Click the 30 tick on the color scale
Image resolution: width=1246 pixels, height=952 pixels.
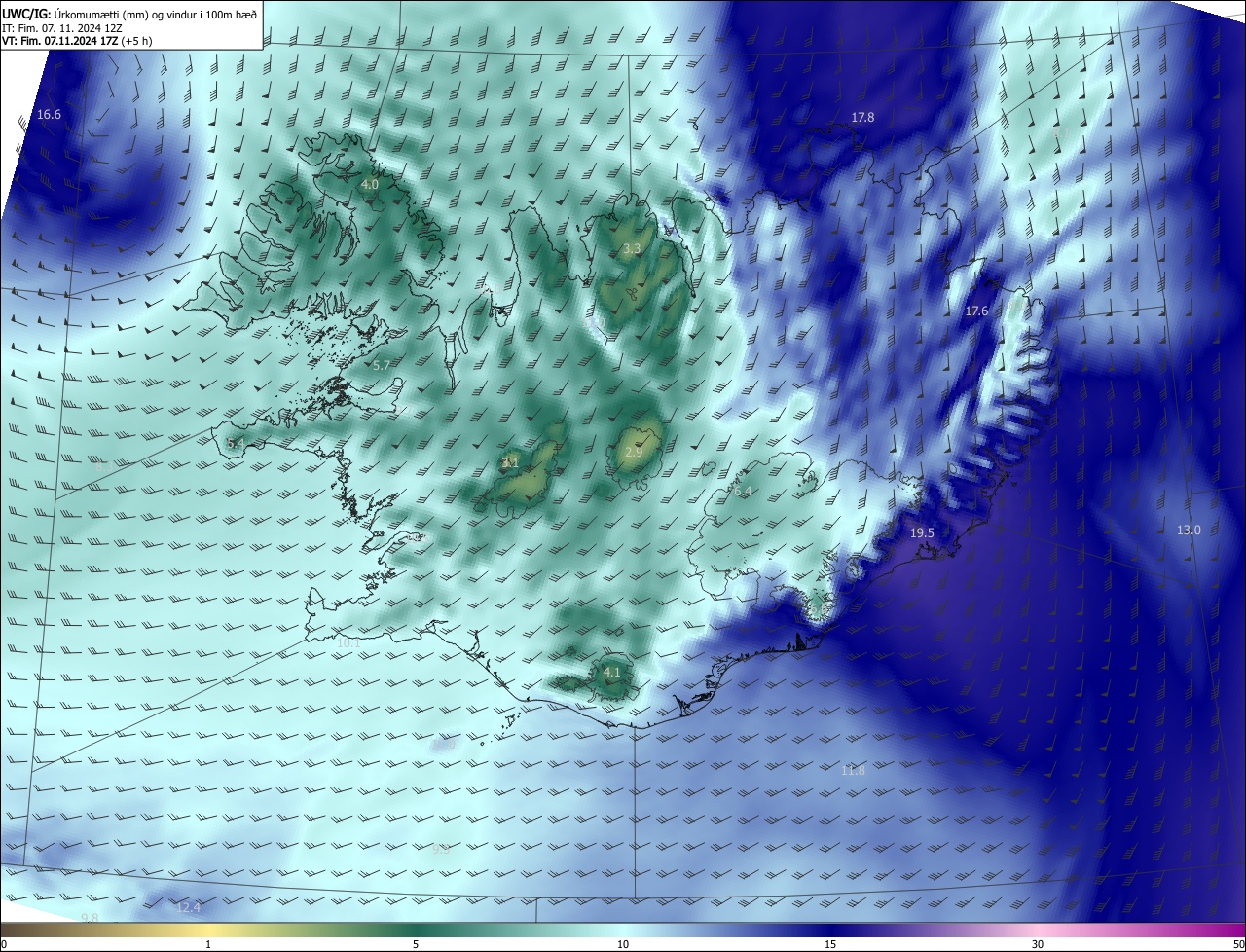1038,944
